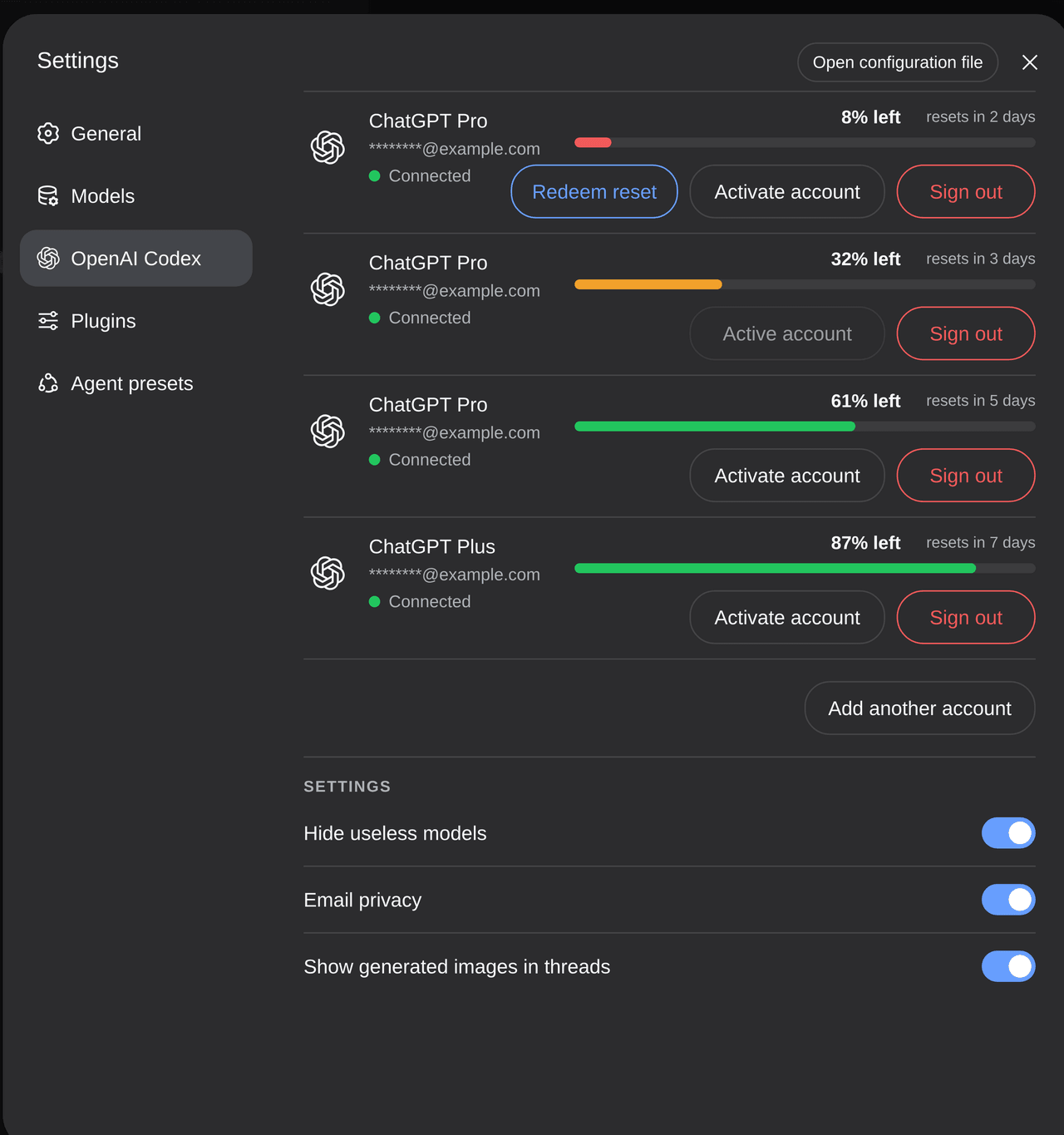This screenshot has width=1064, height=1135.
Task: Click the OpenAI logo of the 61% left account
Action: [328, 432]
